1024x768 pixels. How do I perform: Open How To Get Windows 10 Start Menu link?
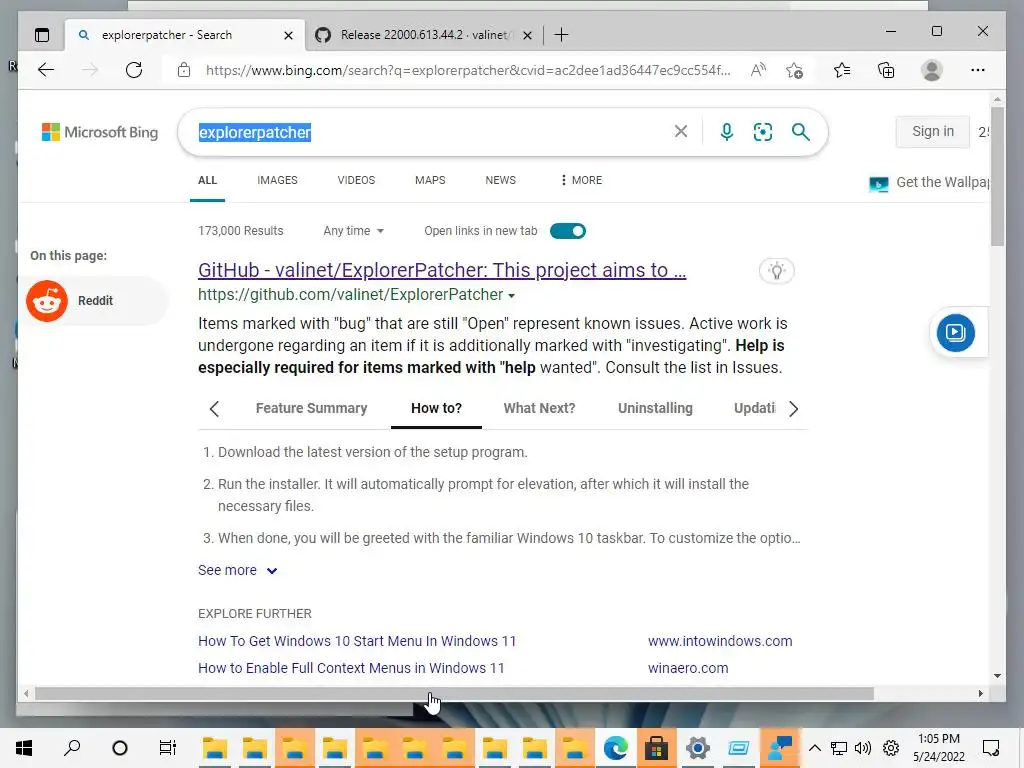pos(357,641)
